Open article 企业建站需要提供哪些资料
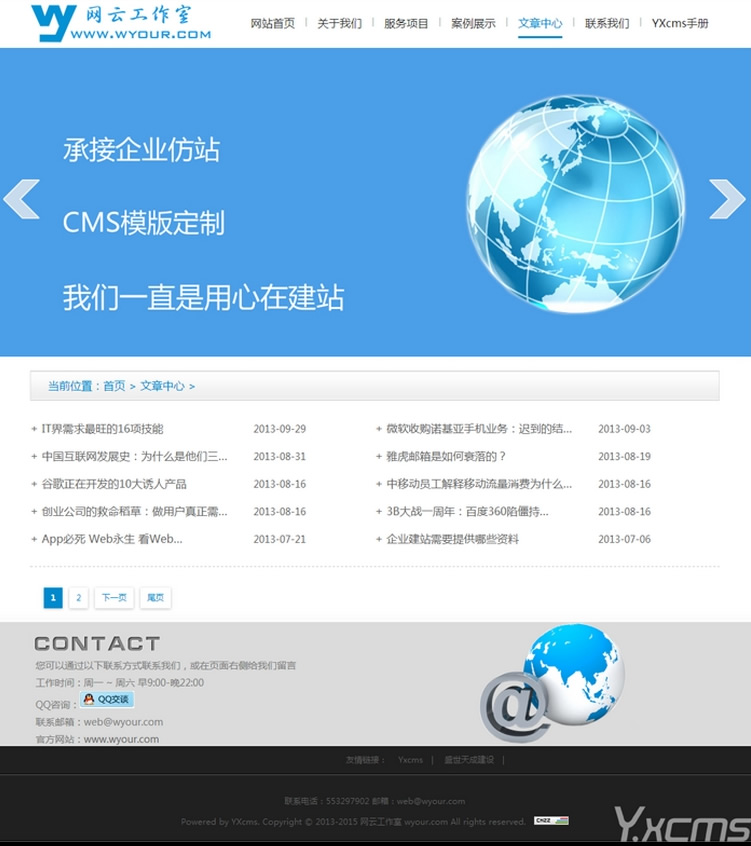Image resolution: width=751 pixels, height=846 pixels. tap(452, 539)
